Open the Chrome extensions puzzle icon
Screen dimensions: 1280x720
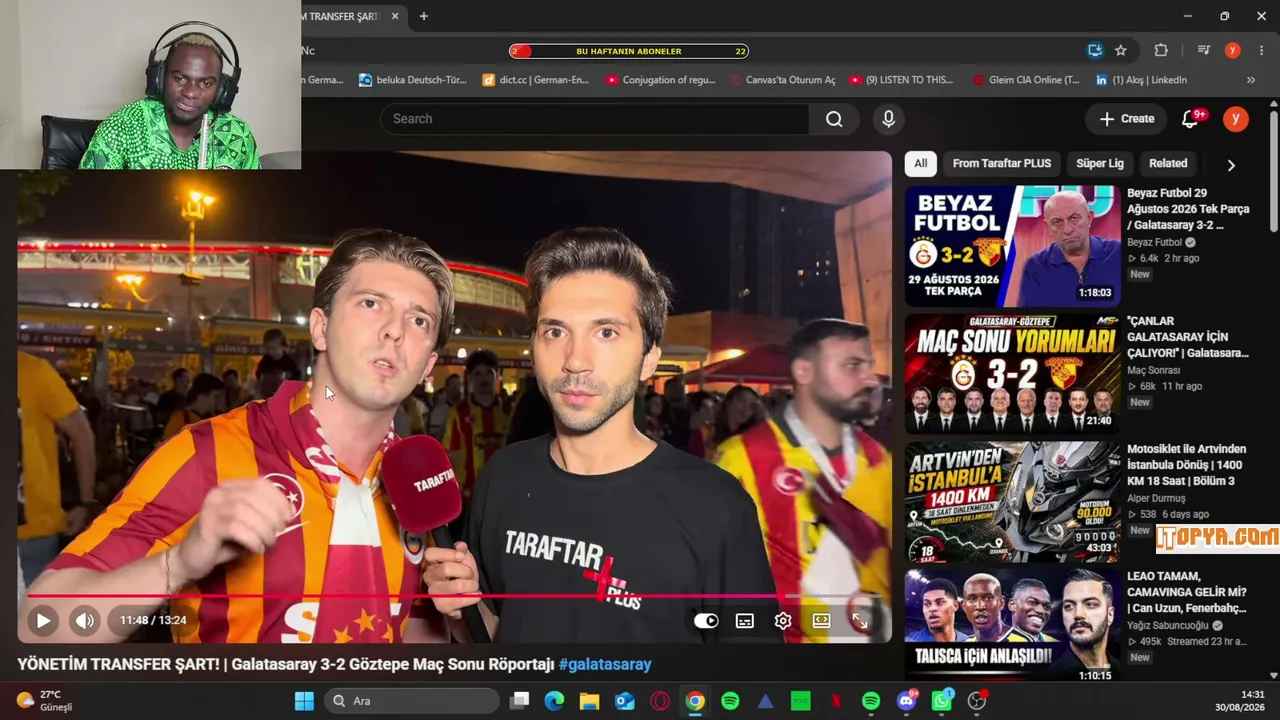click(x=1161, y=51)
